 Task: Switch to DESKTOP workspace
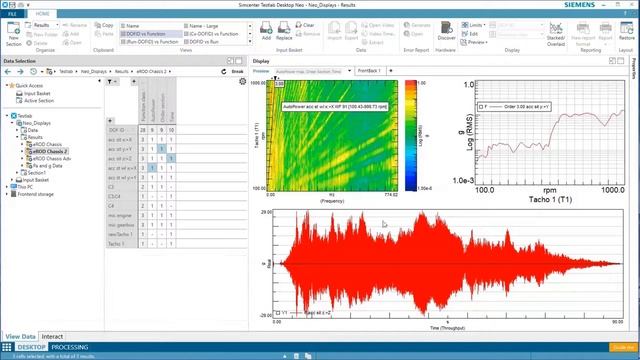pyautogui.click(x=31, y=347)
